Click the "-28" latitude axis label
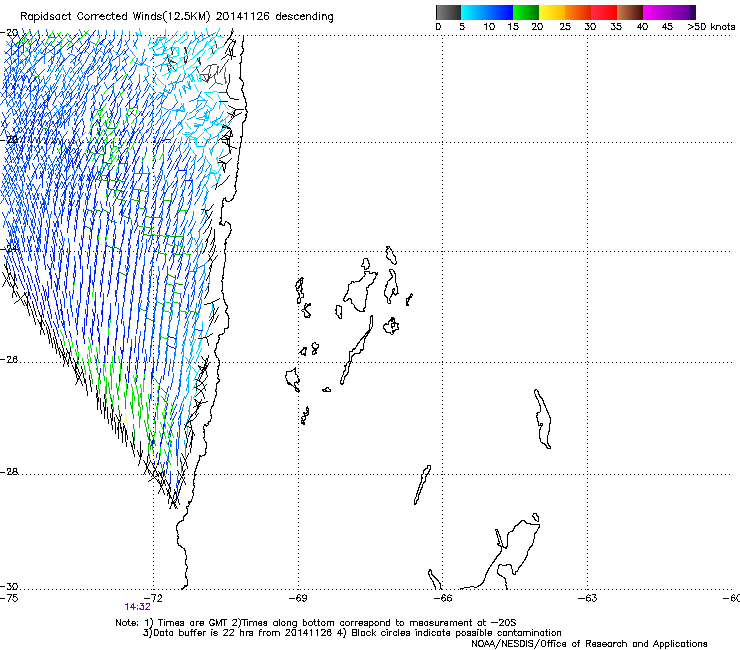Image resolution: width=740 pixels, height=650 pixels. pyautogui.click(x=9, y=472)
